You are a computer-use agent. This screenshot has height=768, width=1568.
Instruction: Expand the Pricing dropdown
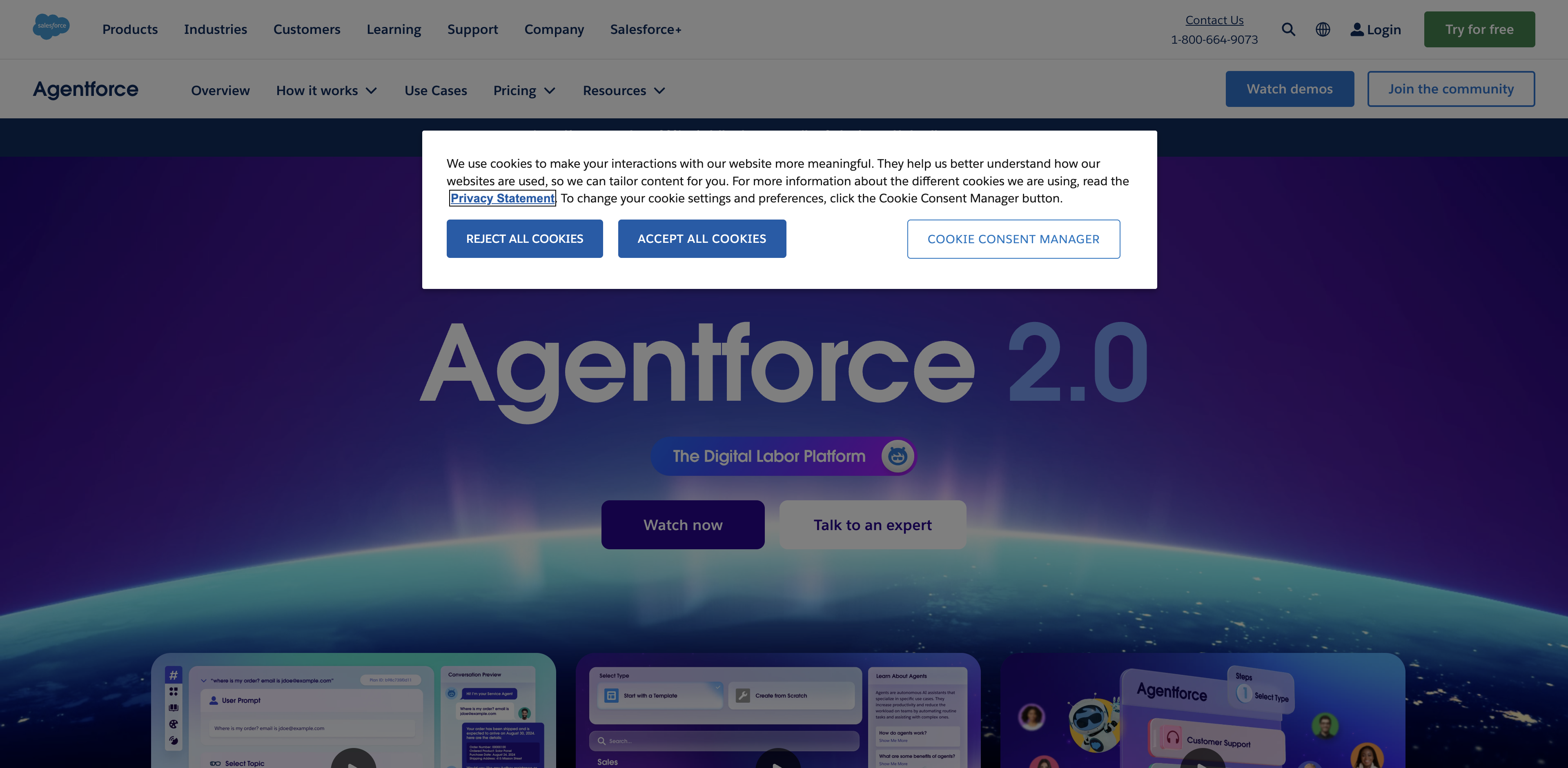[525, 91]
